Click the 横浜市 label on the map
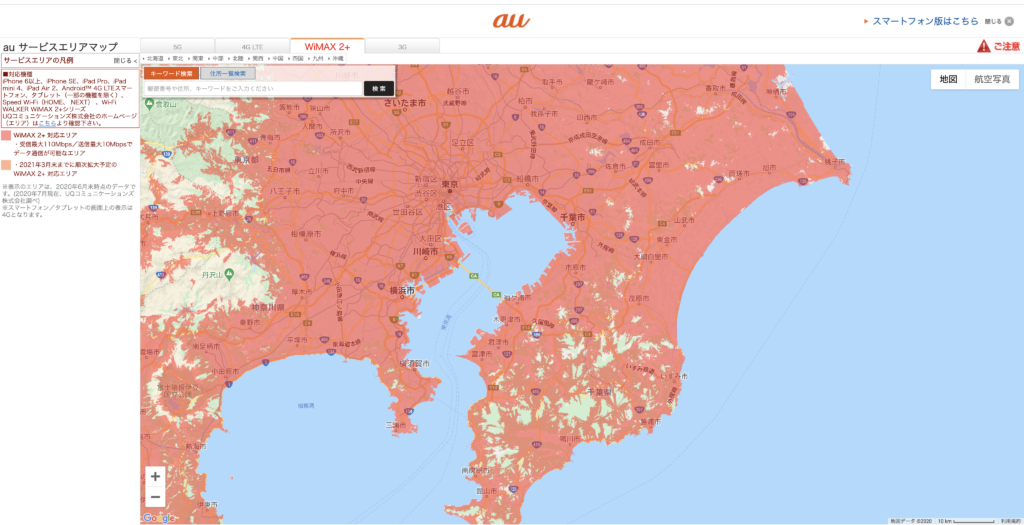 (x=402, y=291)
